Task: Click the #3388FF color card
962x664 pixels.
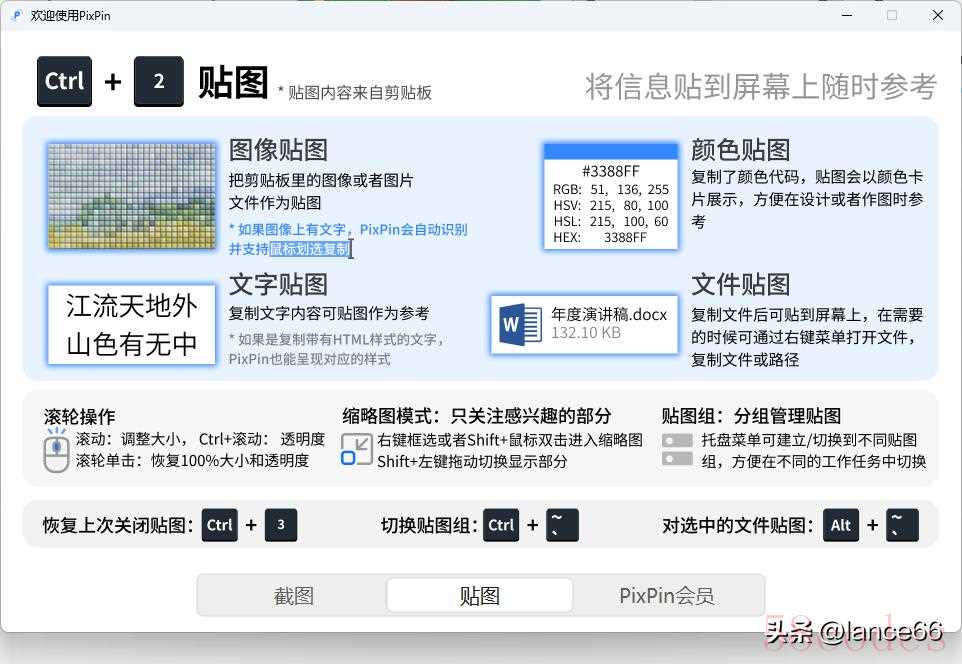Action: point(610,197)
